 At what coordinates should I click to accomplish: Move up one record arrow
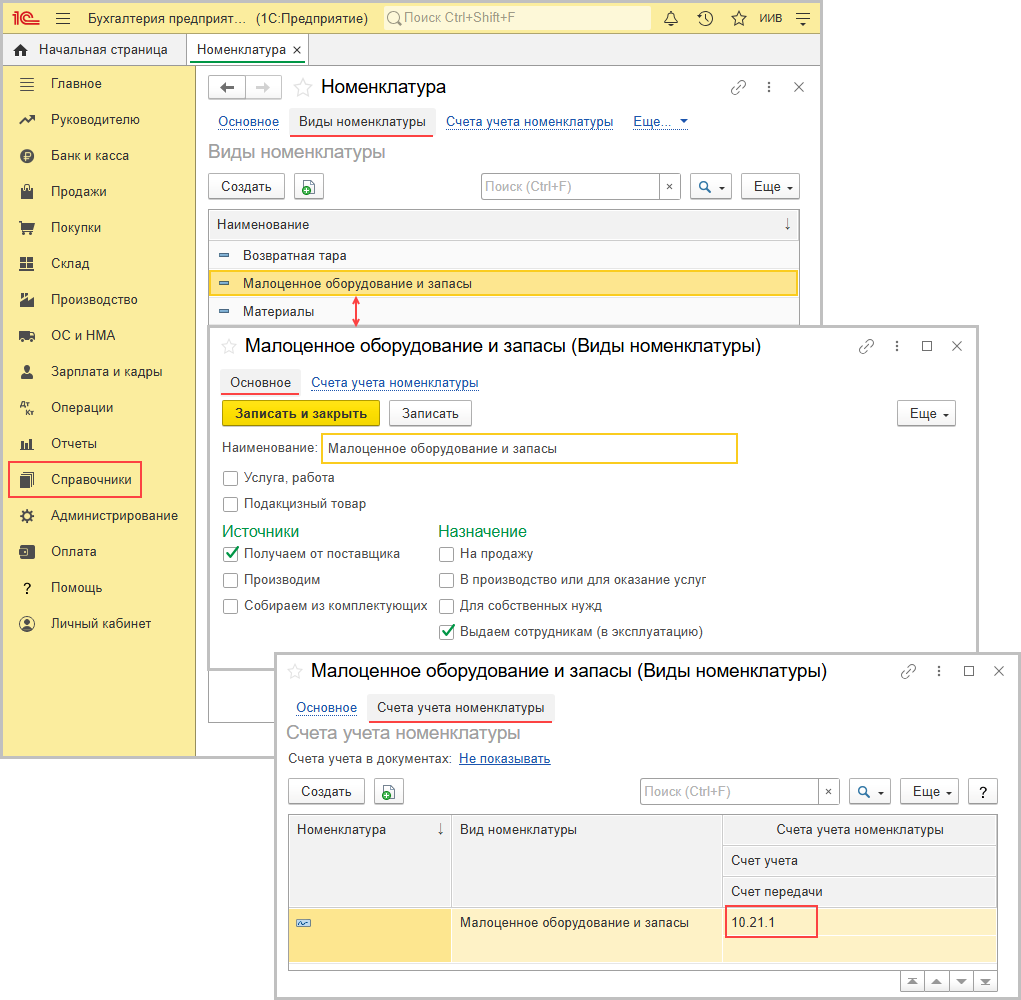(936, 981)
